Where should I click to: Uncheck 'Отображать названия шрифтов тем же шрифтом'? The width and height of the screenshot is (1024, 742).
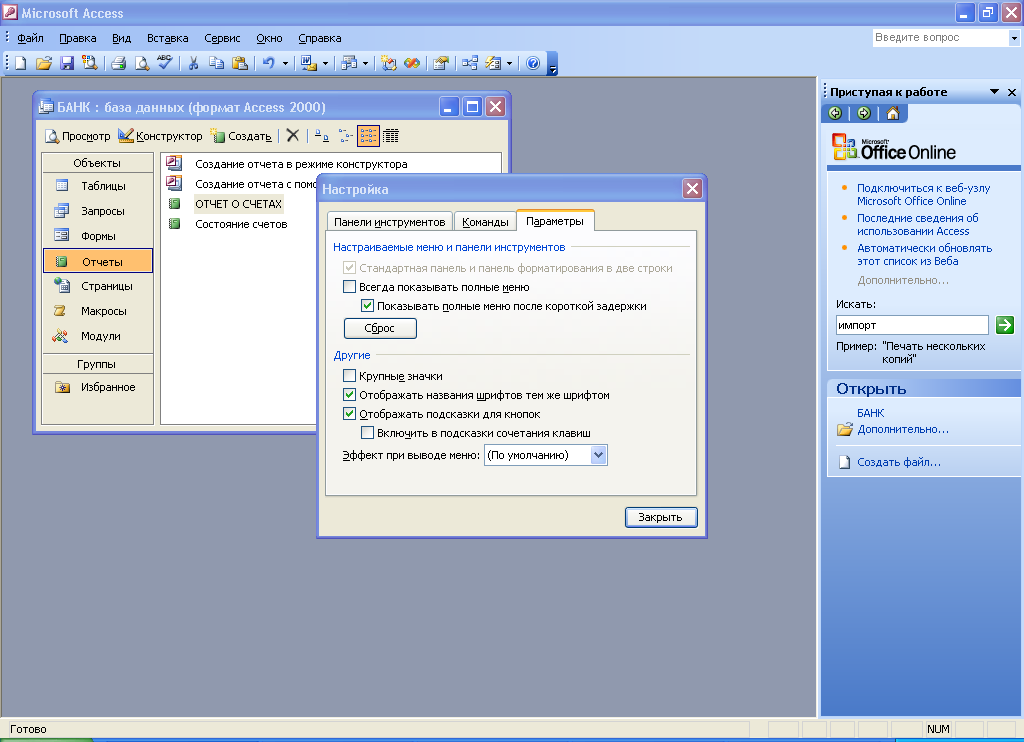(349, 395)
